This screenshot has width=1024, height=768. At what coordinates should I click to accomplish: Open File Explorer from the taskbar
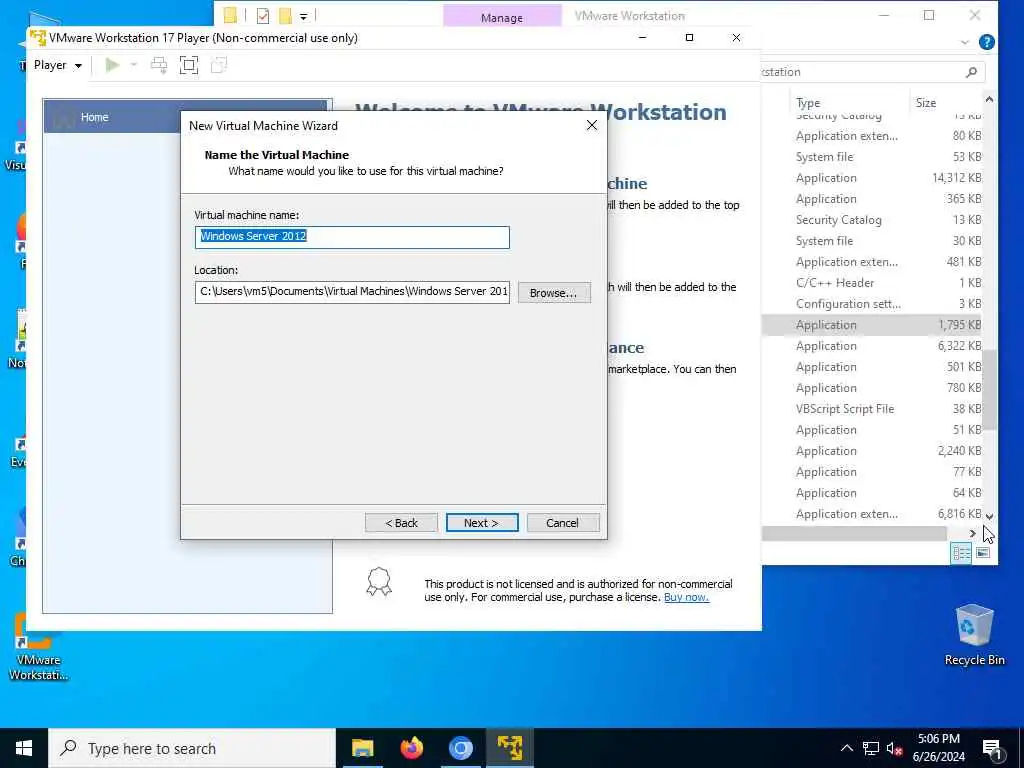(362, 748)
